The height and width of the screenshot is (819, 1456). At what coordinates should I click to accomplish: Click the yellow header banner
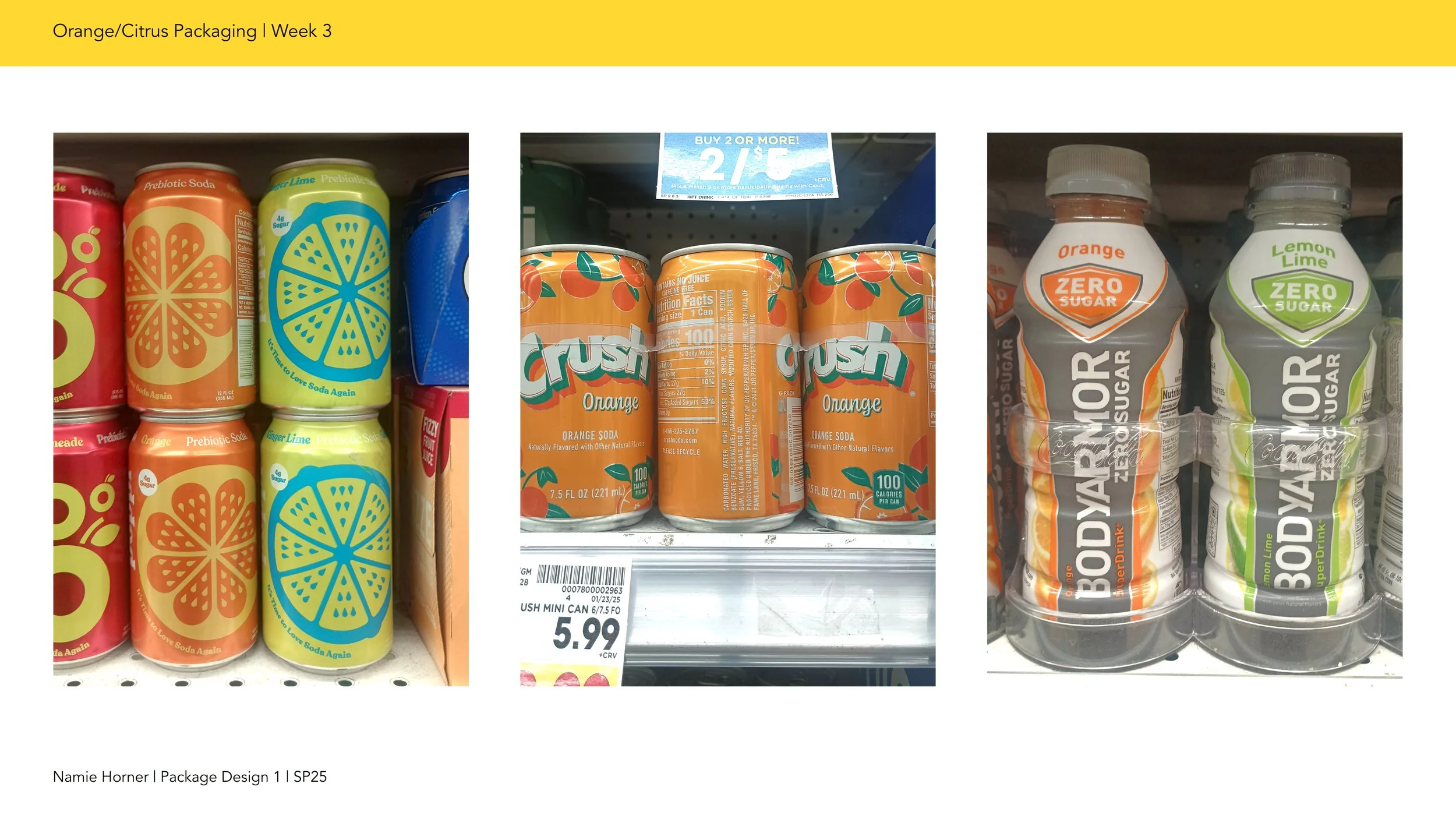[x=728, y=33]
